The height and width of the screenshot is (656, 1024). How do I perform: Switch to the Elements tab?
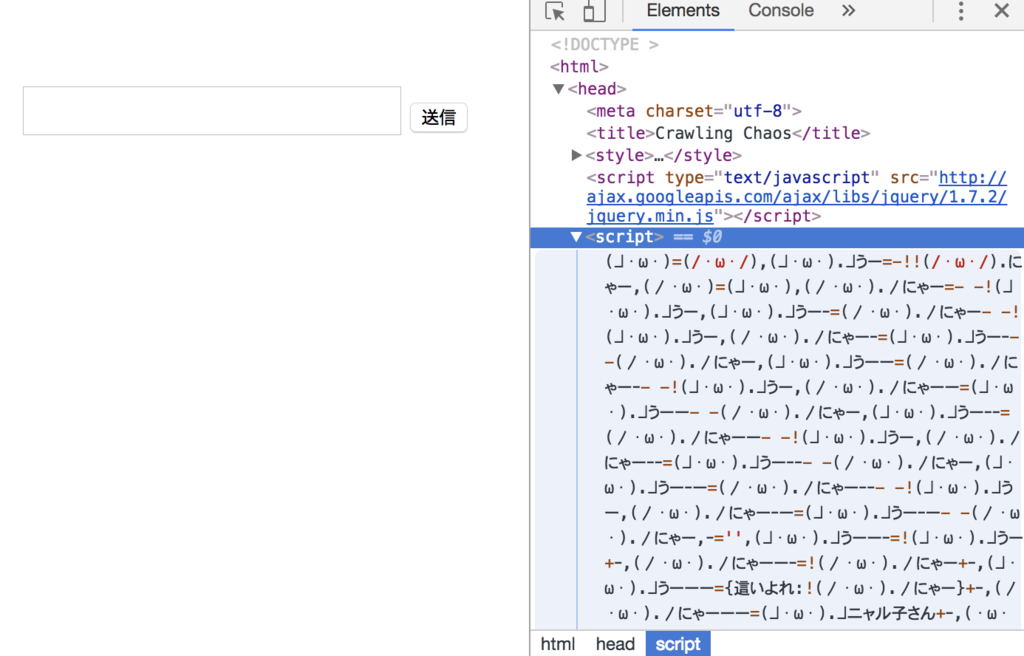tap(682, 10)
